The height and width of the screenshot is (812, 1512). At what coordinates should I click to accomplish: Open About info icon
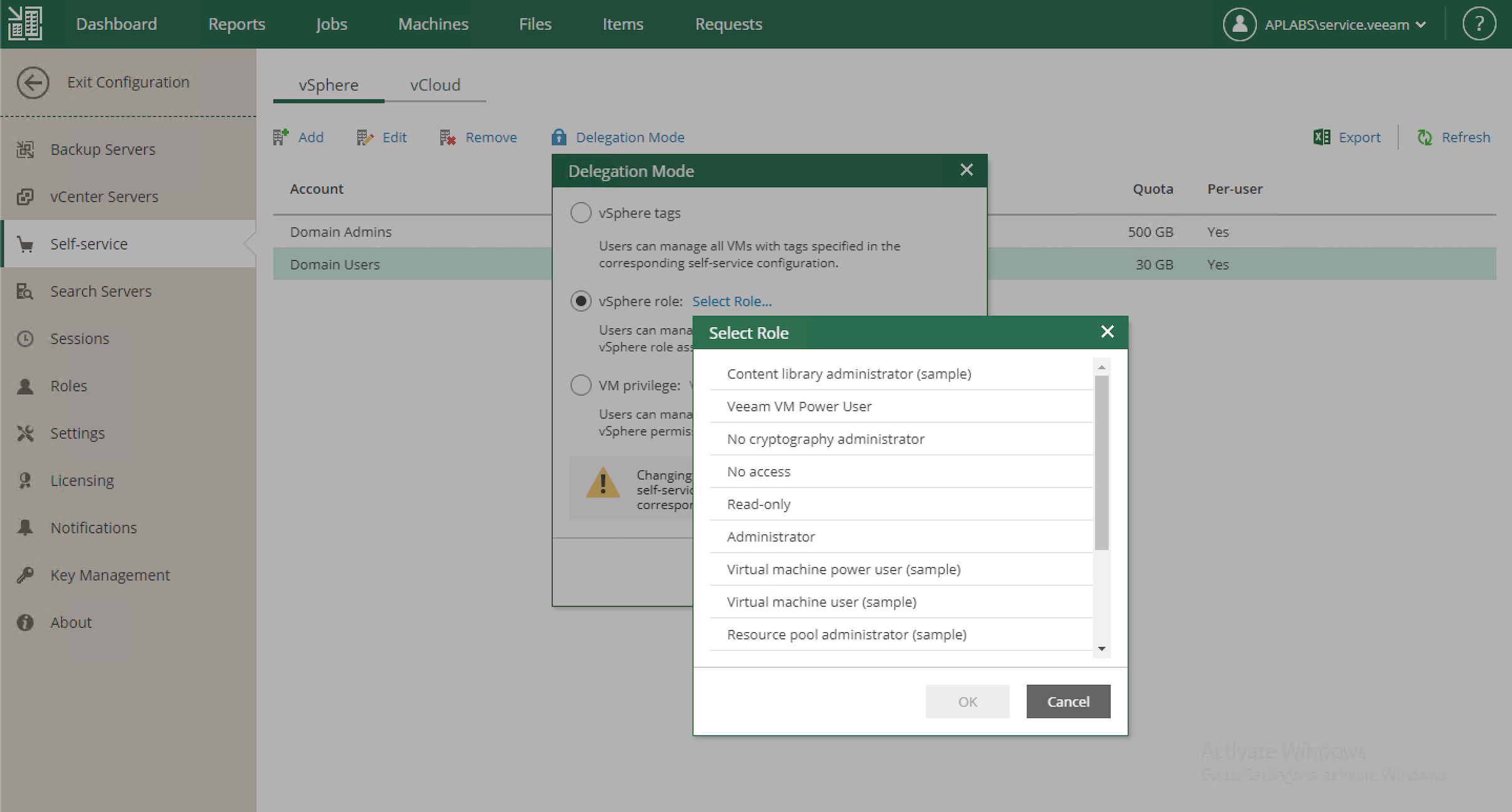pyautogui.click(x=25, y=622)
